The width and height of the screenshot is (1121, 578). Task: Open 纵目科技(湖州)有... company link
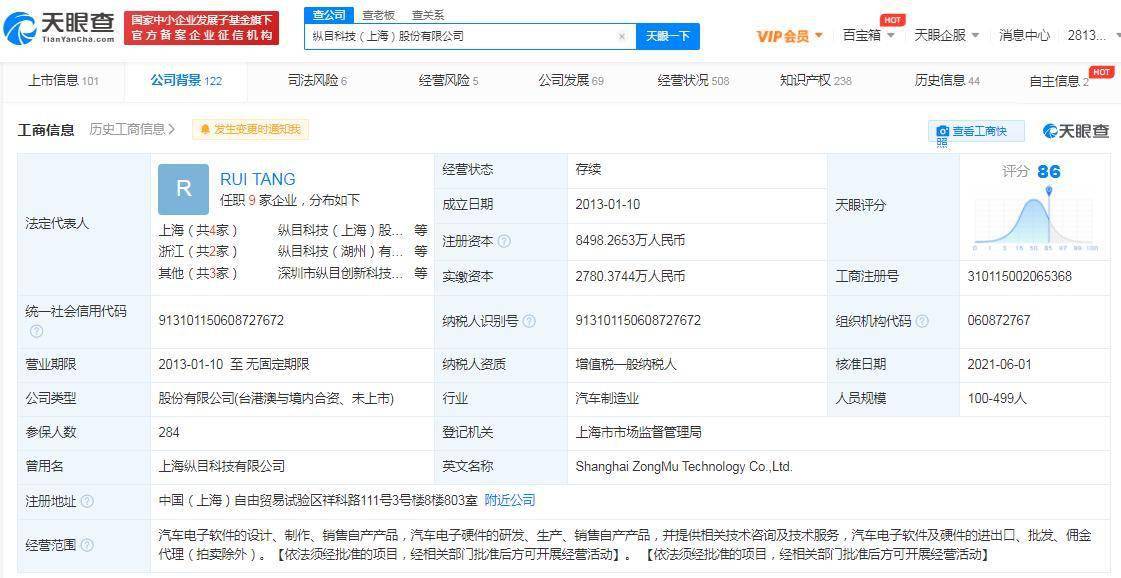[341, 252]
